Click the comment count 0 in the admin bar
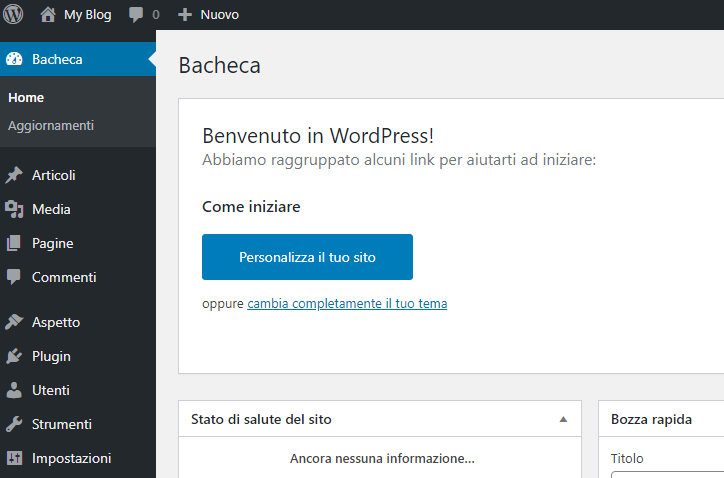Screen dimensions: 724x478 tap(156, 15)
